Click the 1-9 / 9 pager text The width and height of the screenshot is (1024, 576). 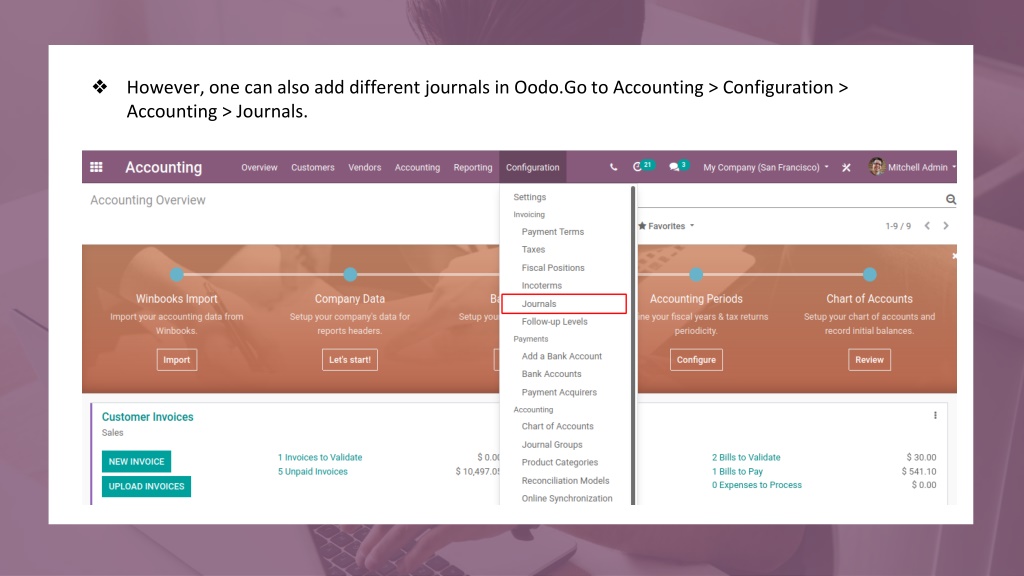click(x=898, y=226)
